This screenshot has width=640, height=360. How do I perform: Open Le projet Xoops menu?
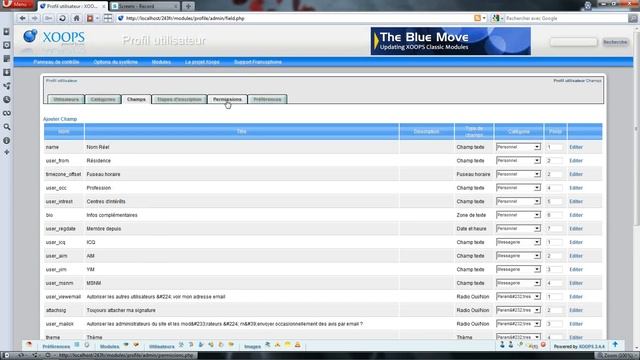point(202,62)
